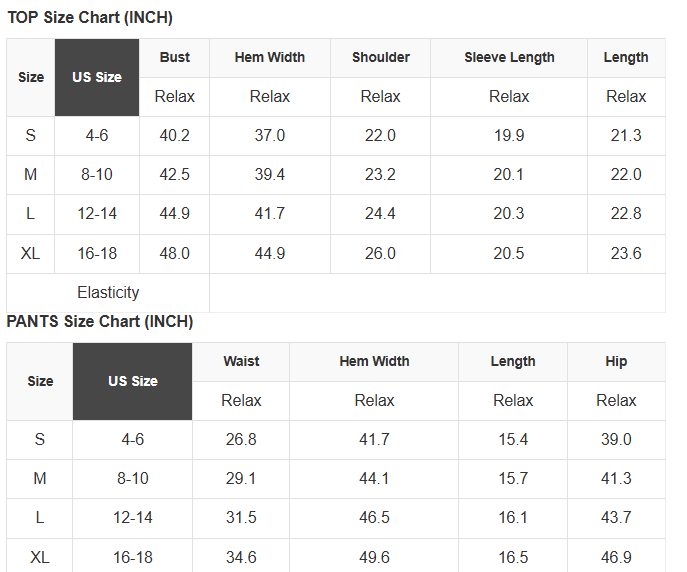Select the 8-10 US size in TOP chart
This screenshot has height=572, width=687.
click(x=97, y=174)
